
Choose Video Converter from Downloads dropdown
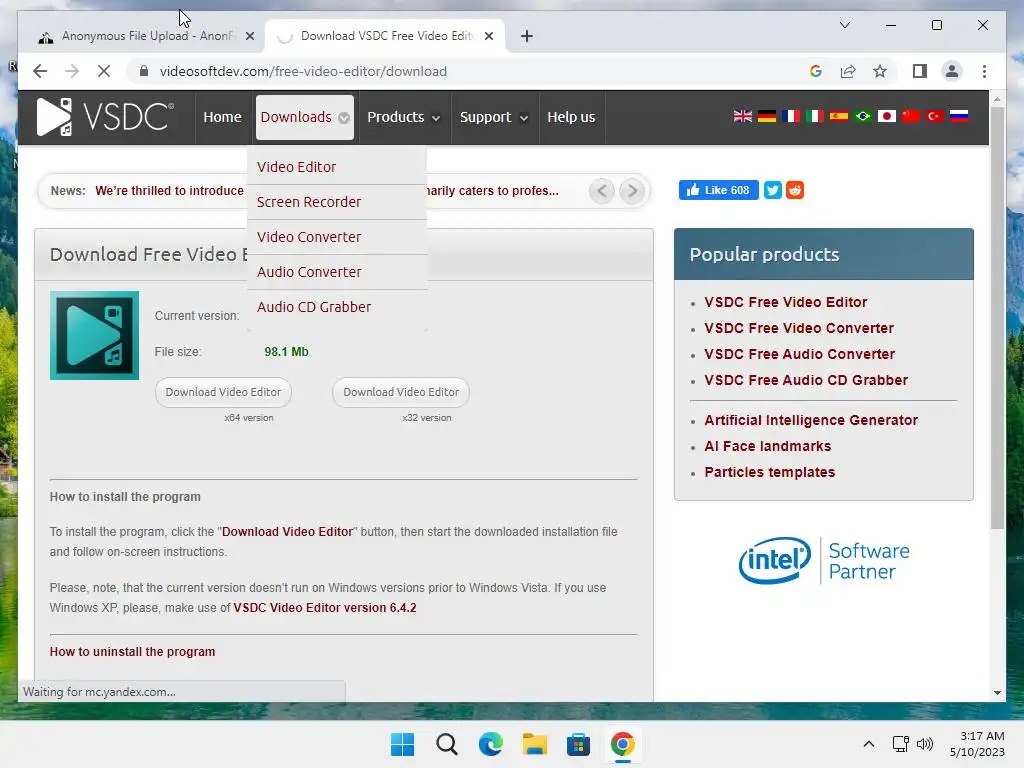click(x=337, y=237)
